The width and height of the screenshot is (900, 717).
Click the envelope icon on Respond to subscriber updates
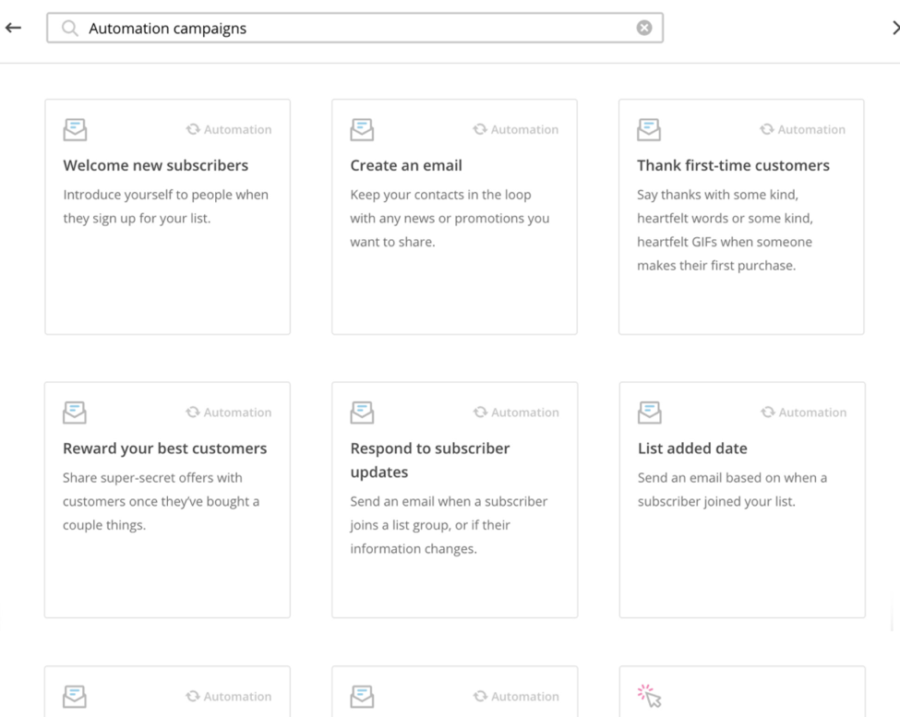click(361, 411)
